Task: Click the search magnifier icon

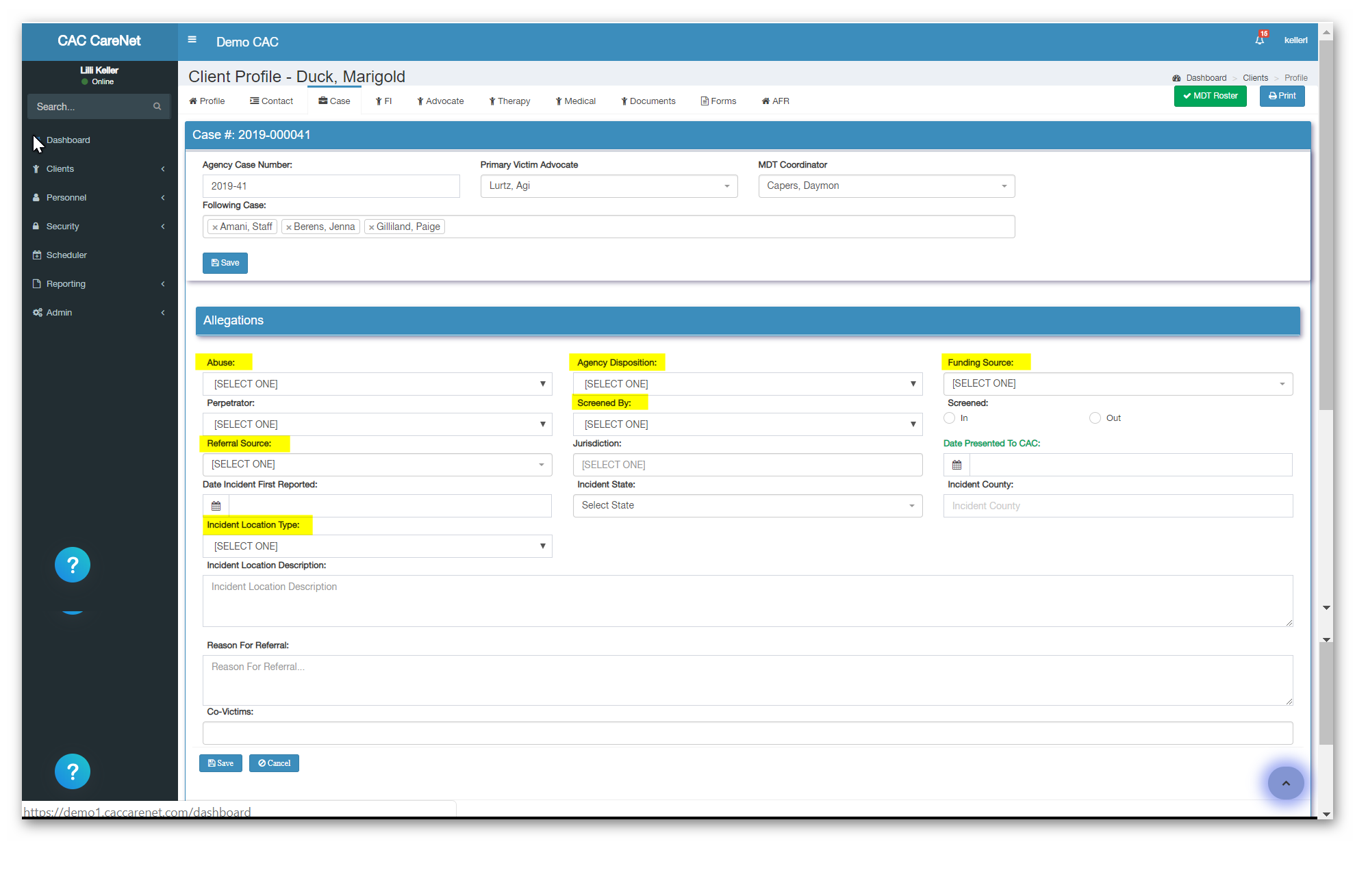Action: coord(157,107)
